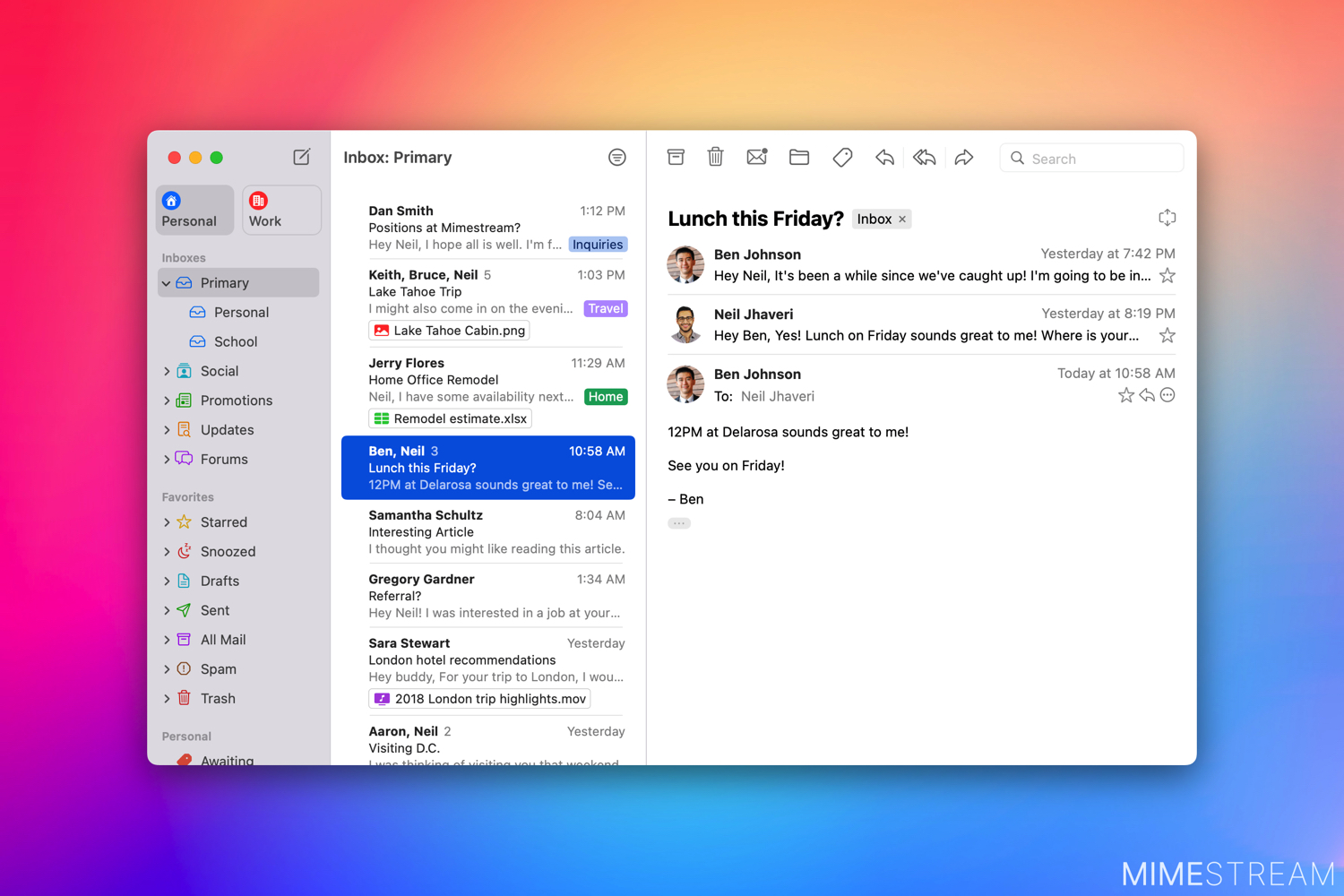This screenshot has height=896, width=1344.
Task: Move conversation to trash via toolbar
Action: (715, 158)
